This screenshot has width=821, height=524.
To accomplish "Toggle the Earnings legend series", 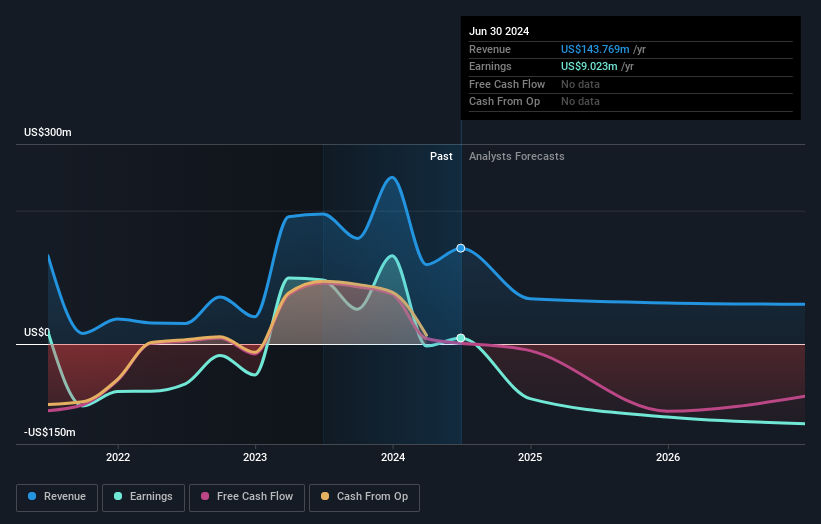I will pos(143,497).
